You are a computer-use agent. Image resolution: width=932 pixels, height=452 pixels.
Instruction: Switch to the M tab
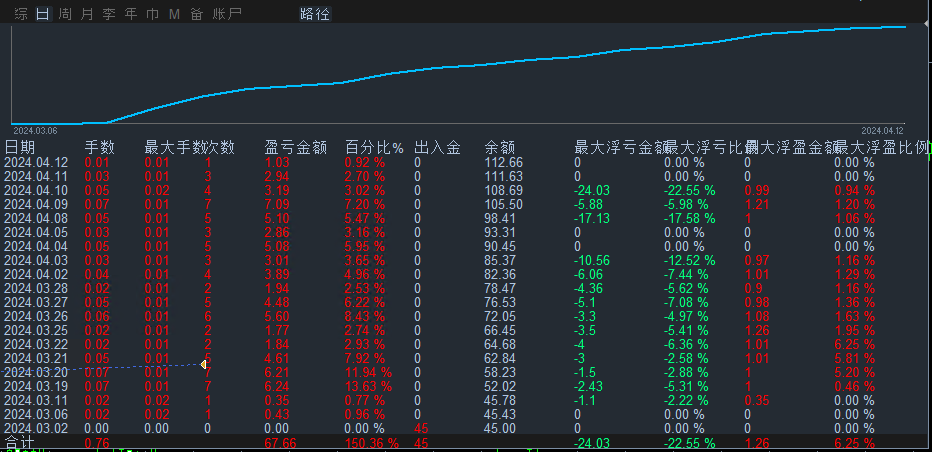(174, 14)
